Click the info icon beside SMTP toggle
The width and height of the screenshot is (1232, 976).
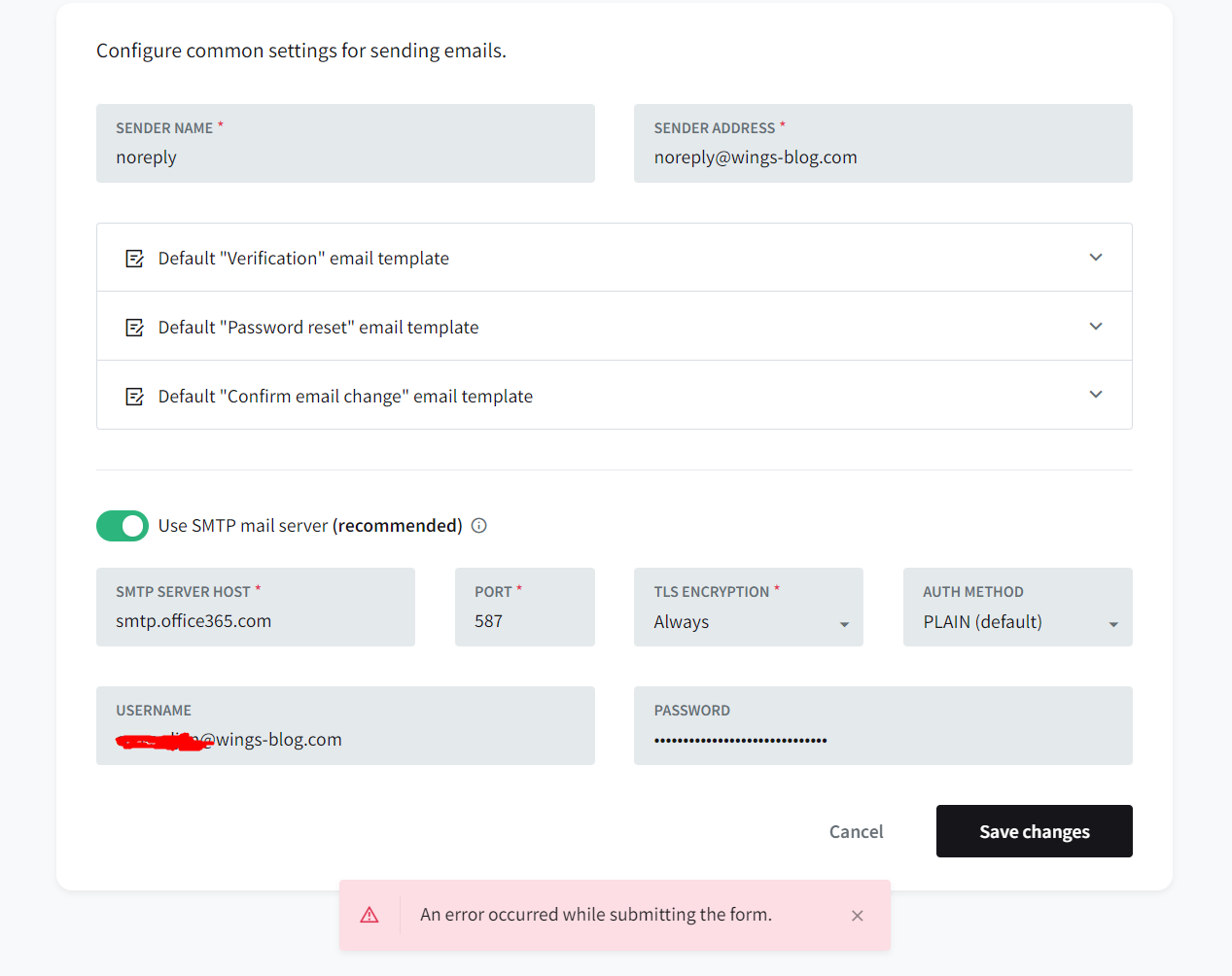pos(477,525)
